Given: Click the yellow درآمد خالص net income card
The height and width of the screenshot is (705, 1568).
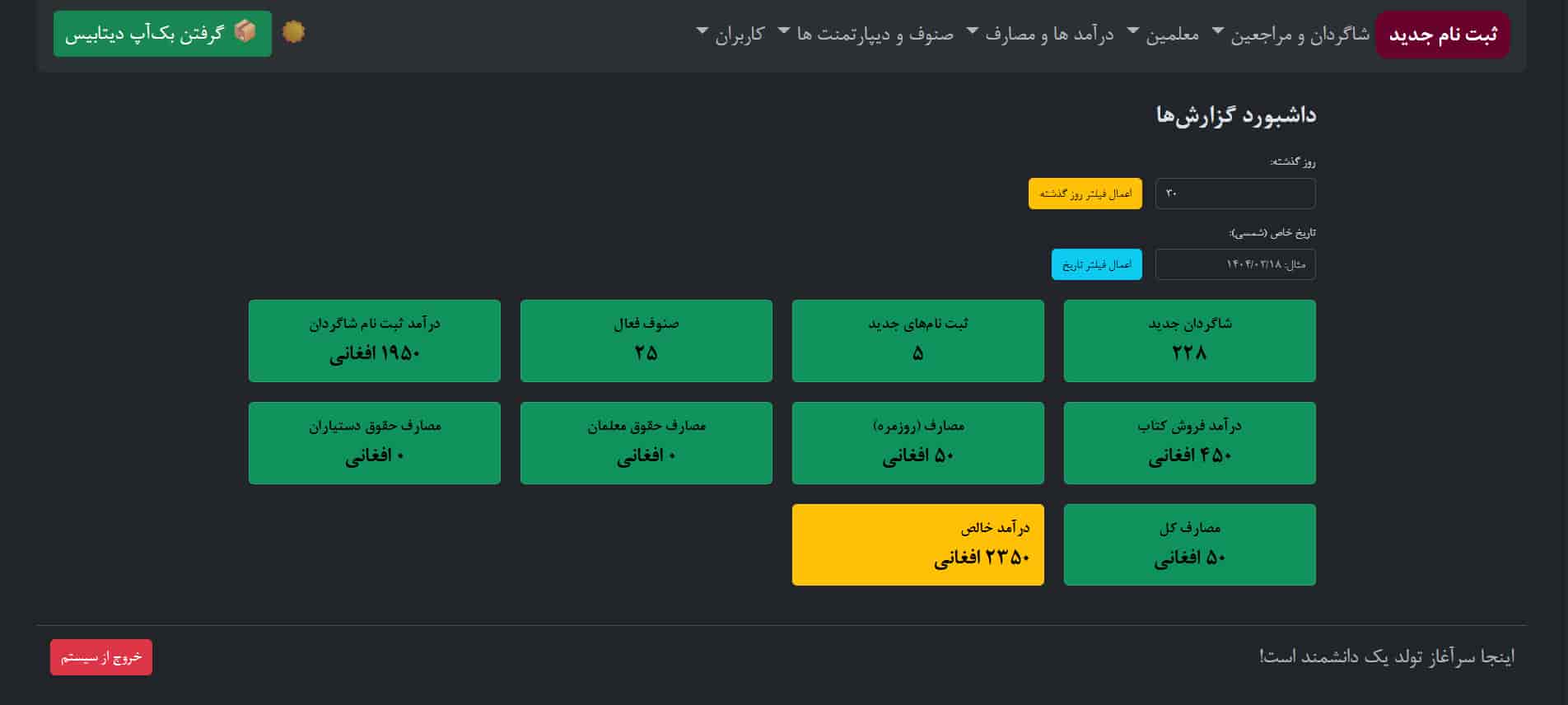Looking at the screenshot, I should 918,545.
